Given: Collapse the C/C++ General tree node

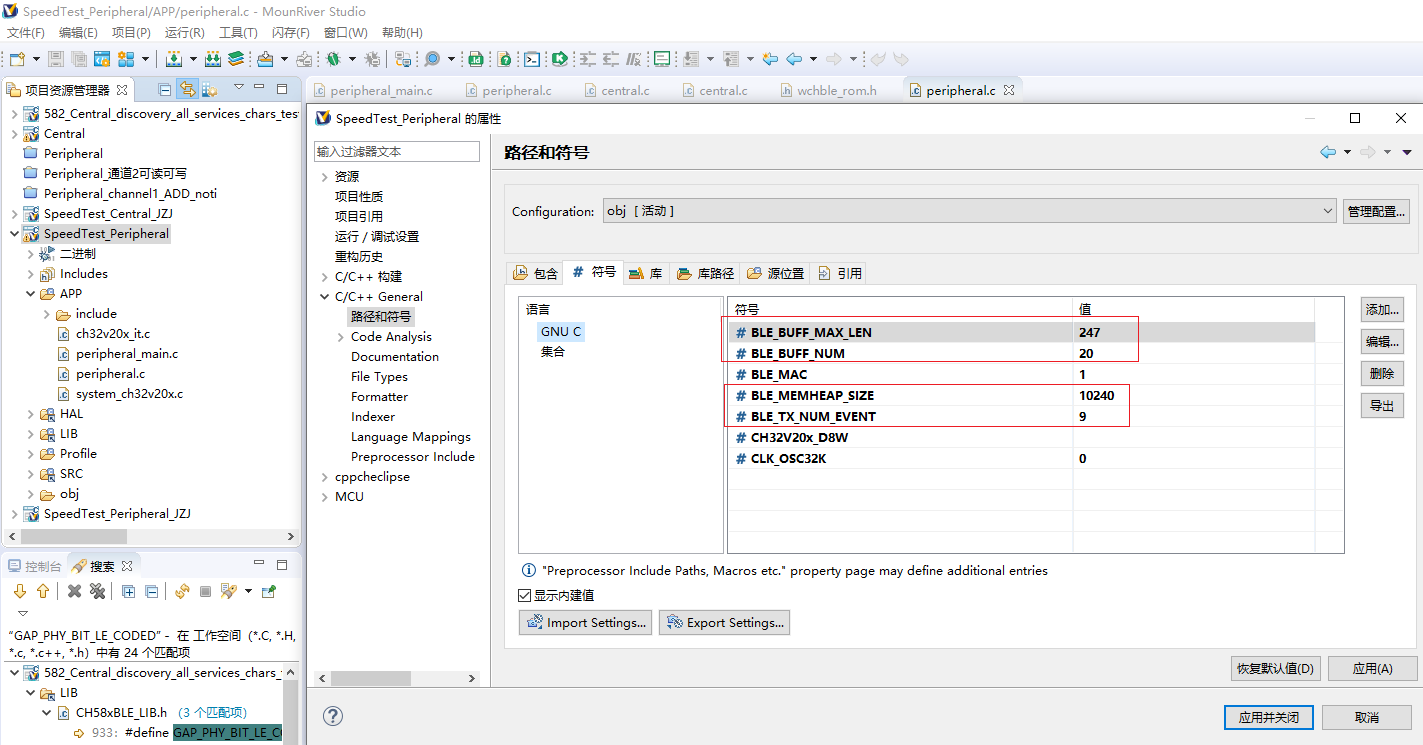Looking at the screenshot, I should [x=324, y=297].
